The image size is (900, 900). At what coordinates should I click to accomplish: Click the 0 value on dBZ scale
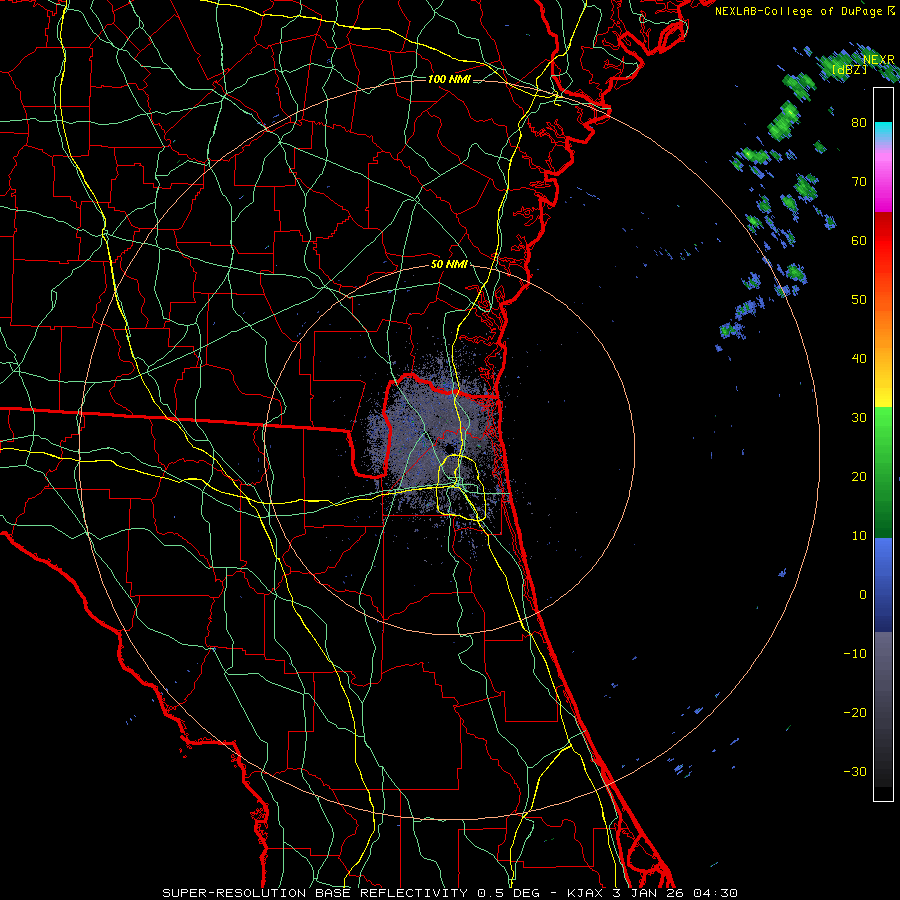coord(863,595)
